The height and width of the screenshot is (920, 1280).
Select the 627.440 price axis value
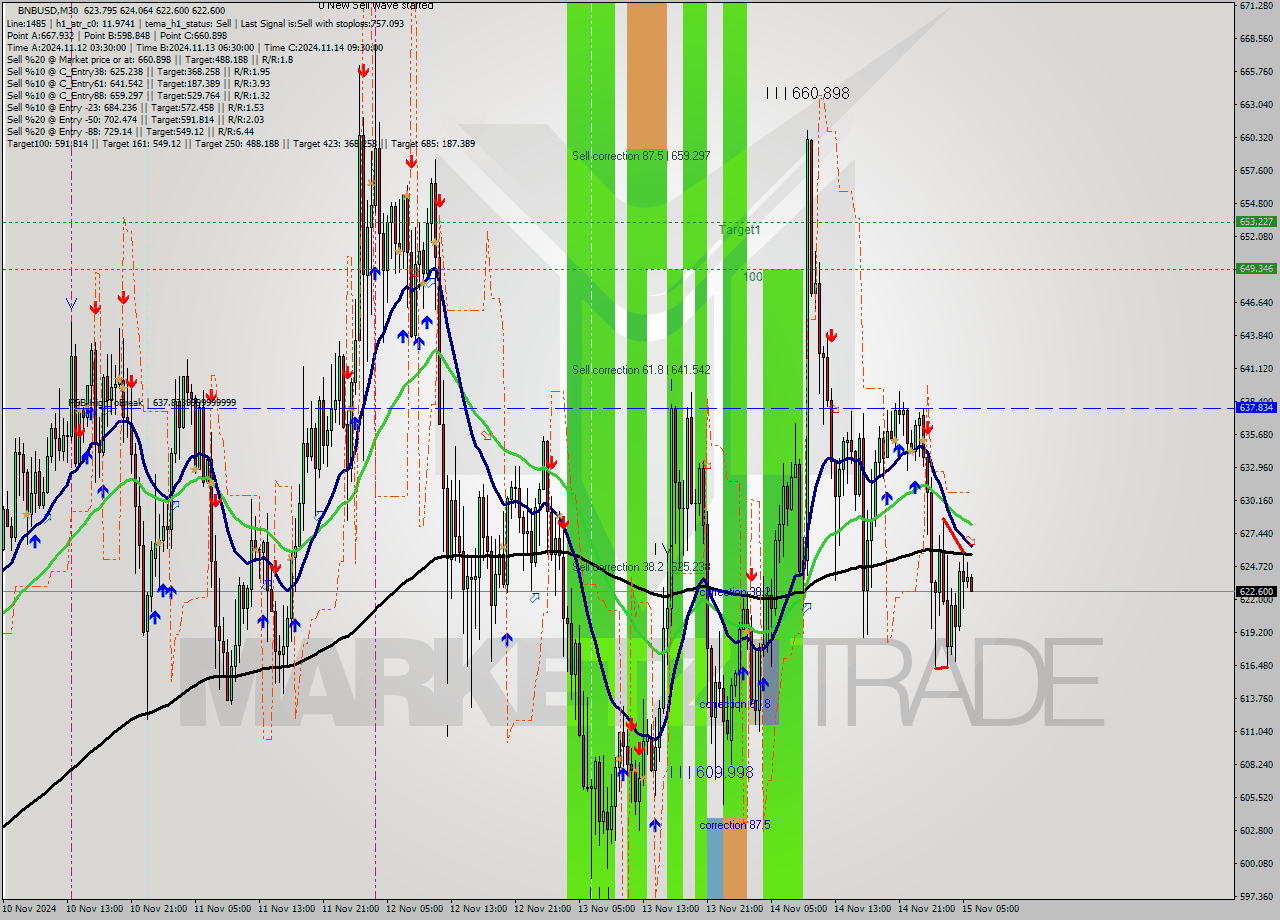[1256, 533]
